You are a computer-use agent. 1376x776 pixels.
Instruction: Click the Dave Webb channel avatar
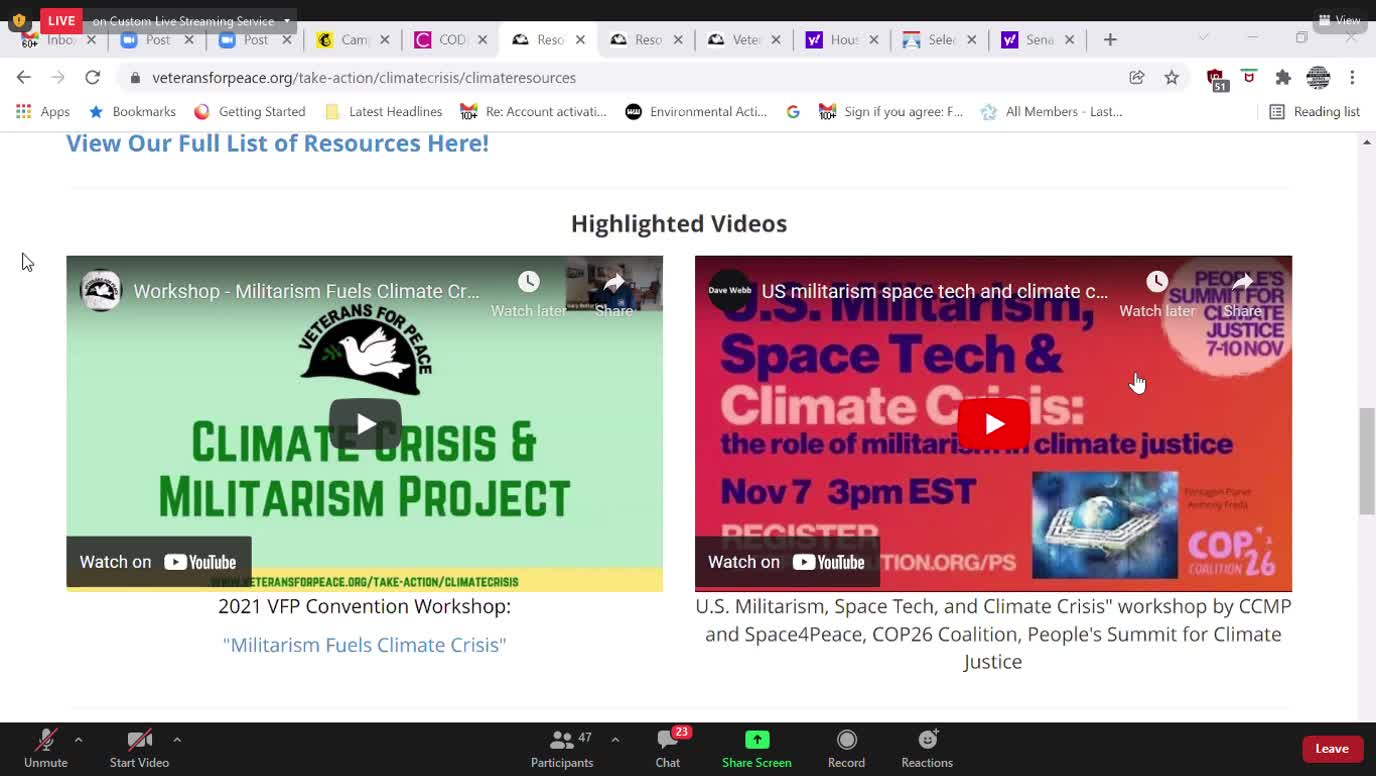click(729, 291)
